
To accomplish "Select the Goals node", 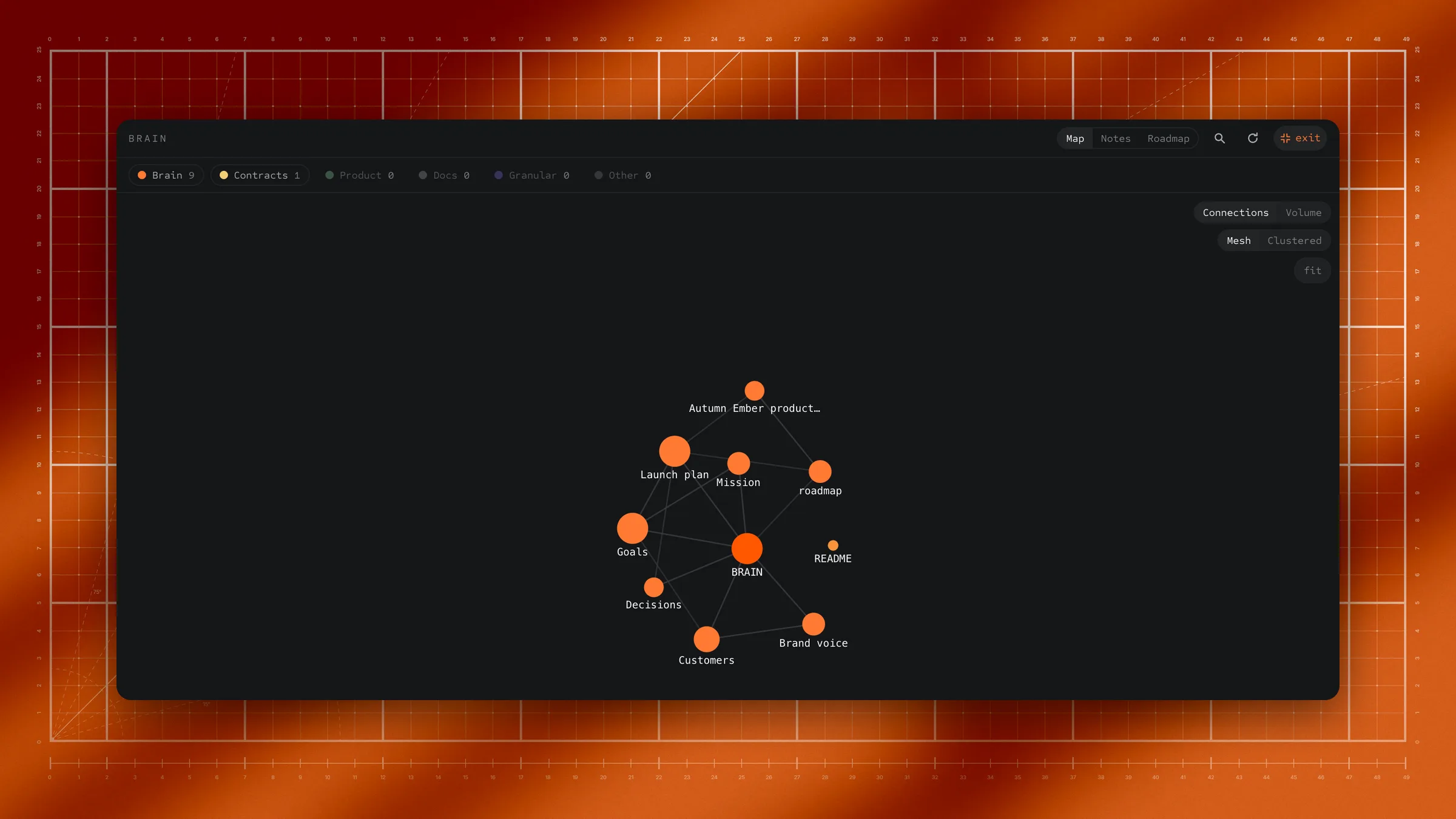I will [x=632, y=528].
